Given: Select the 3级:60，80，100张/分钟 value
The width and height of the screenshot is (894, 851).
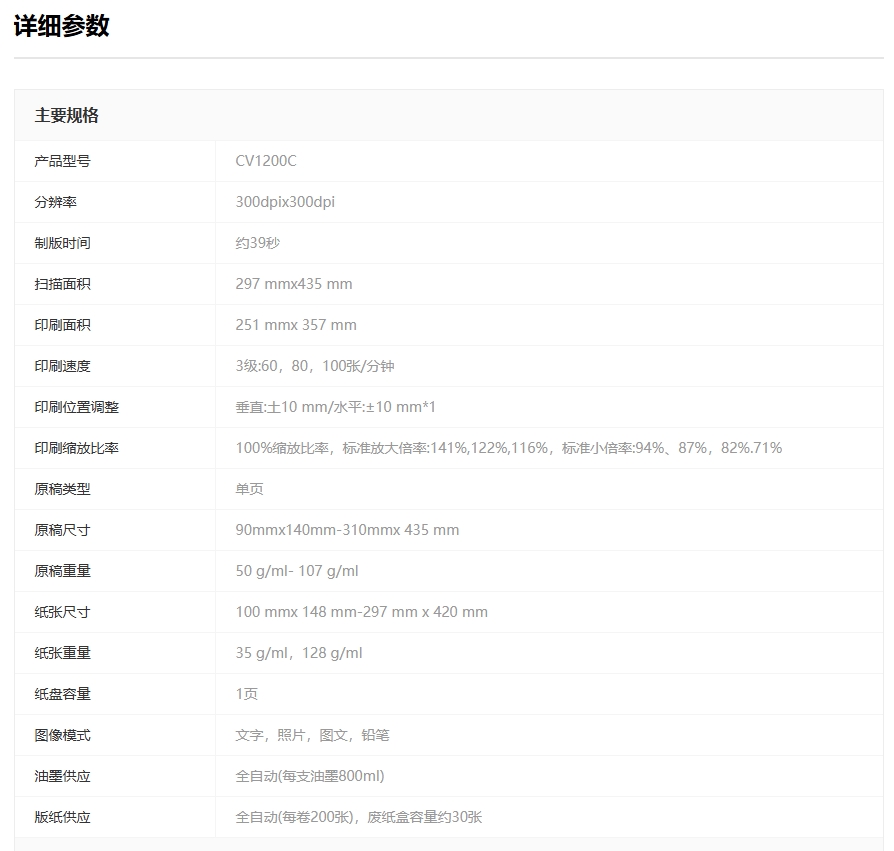Looking at the screenshot, I should pyautogui.click(x=315, y=367).
